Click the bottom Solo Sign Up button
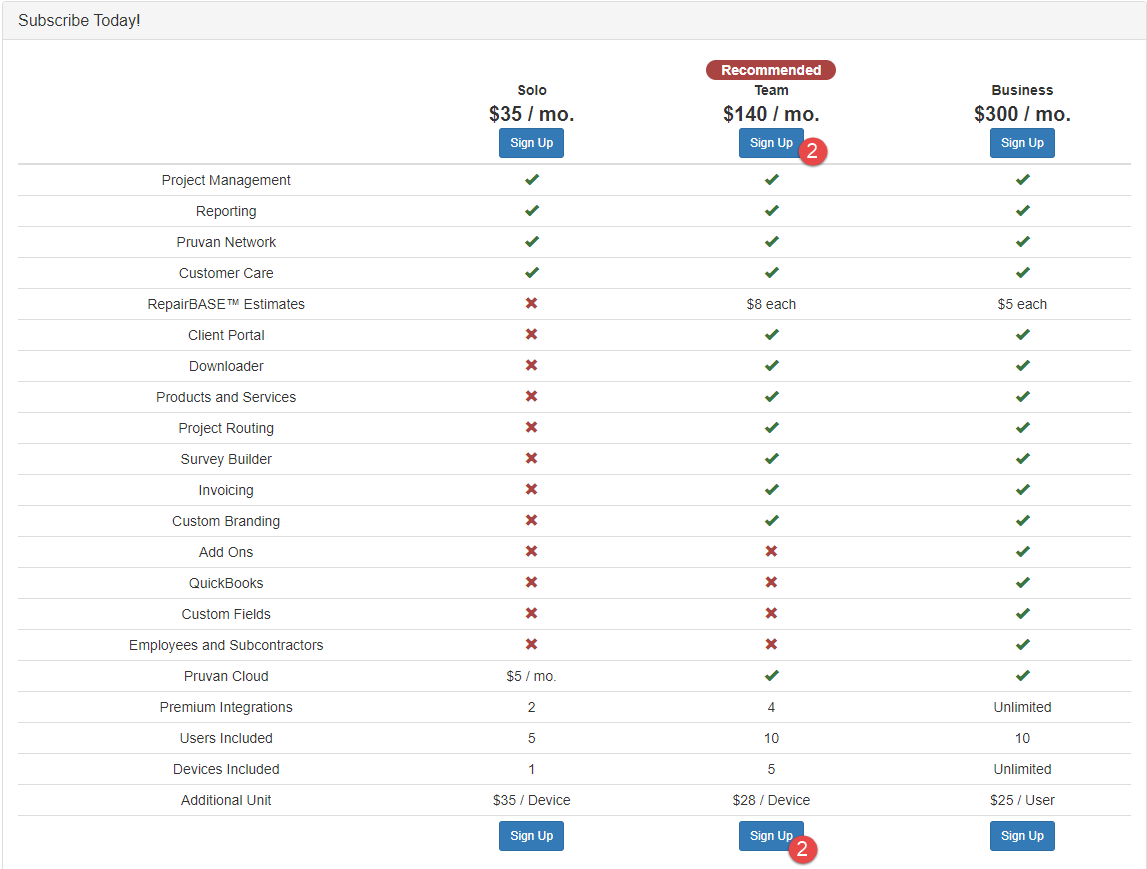The height and width of the screenshot is (869, 1147). coord(531,836)
